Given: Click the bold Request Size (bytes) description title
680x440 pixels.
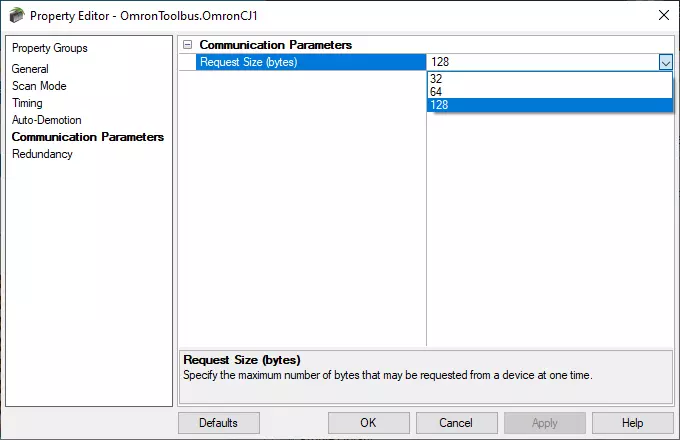Looking at the screenshot, I should [242, 360].
